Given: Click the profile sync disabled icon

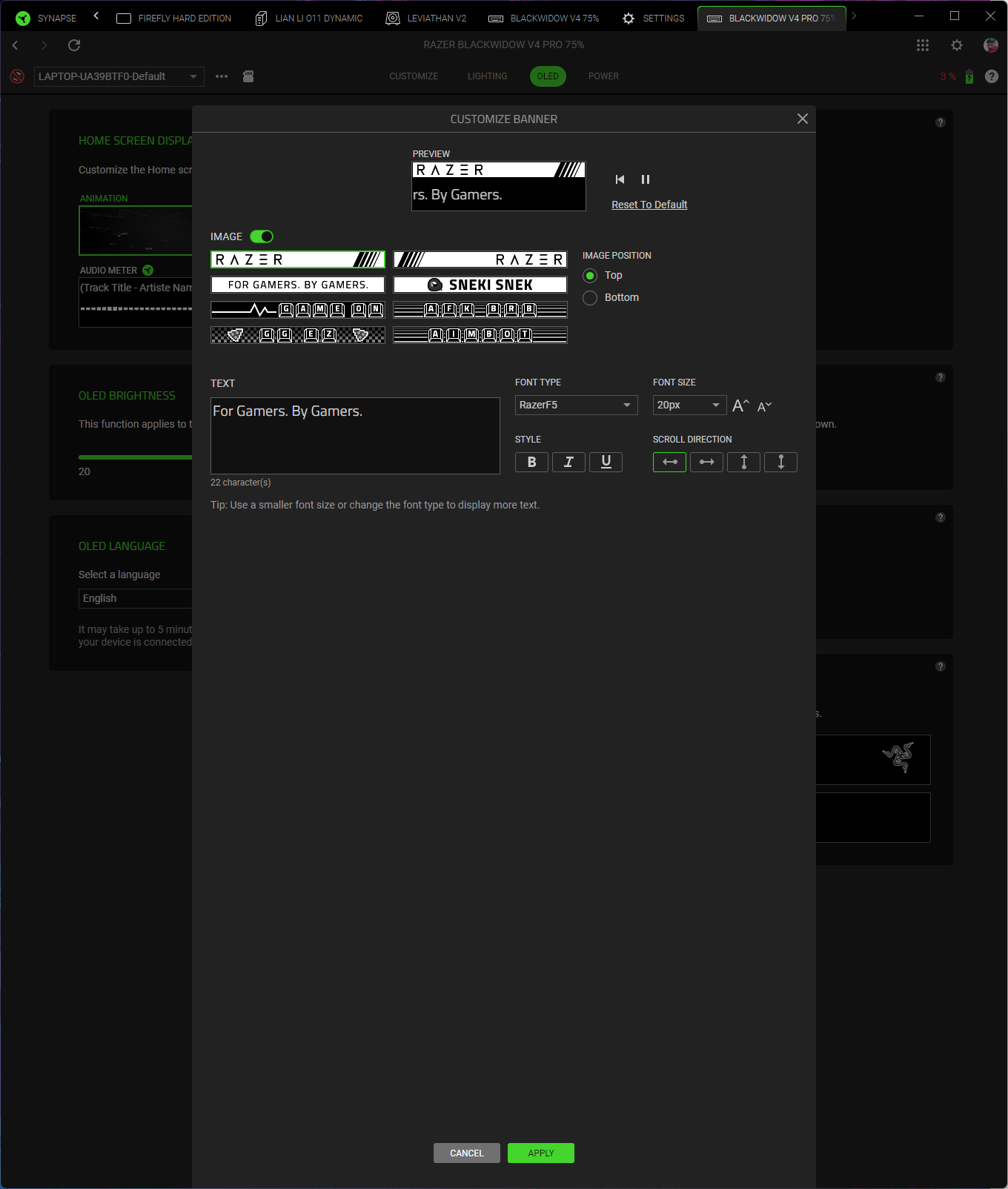Looking at the screenshot, I should coord(17,76).
